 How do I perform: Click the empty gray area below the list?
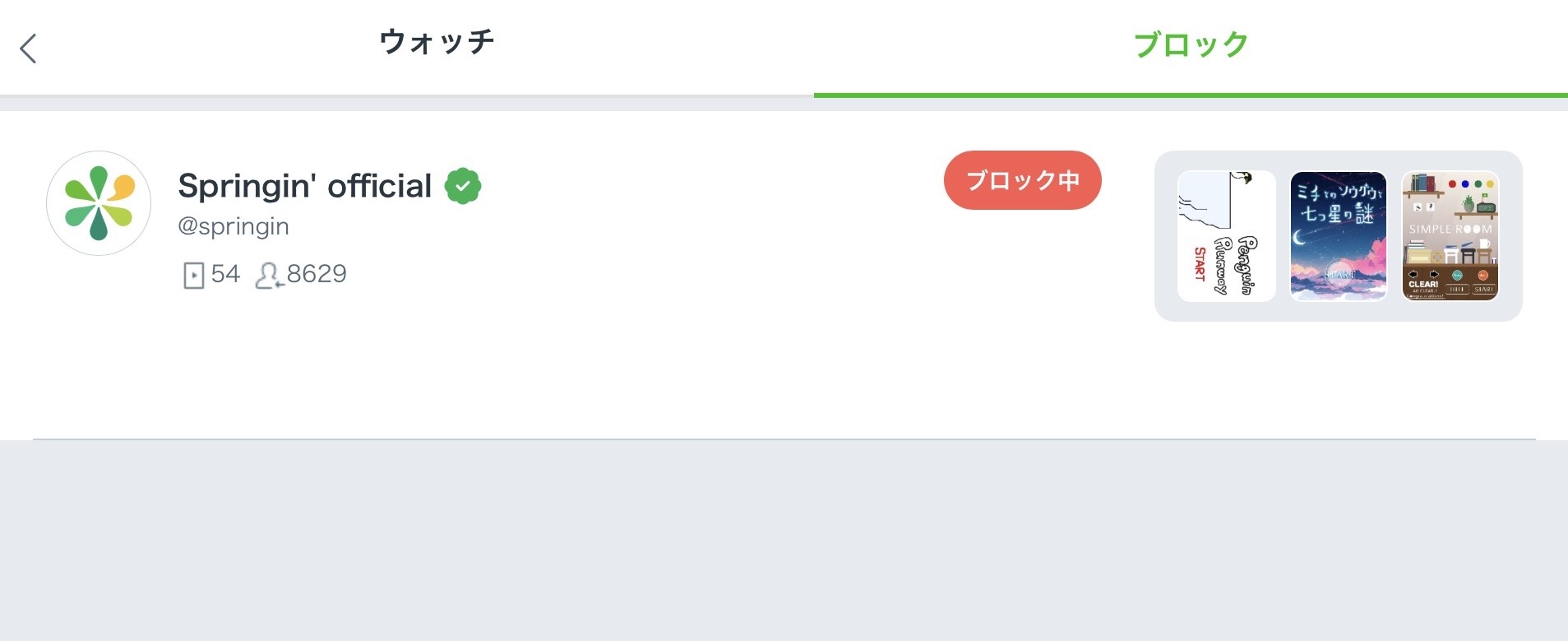pyautogui.click(x=784, y=540)
